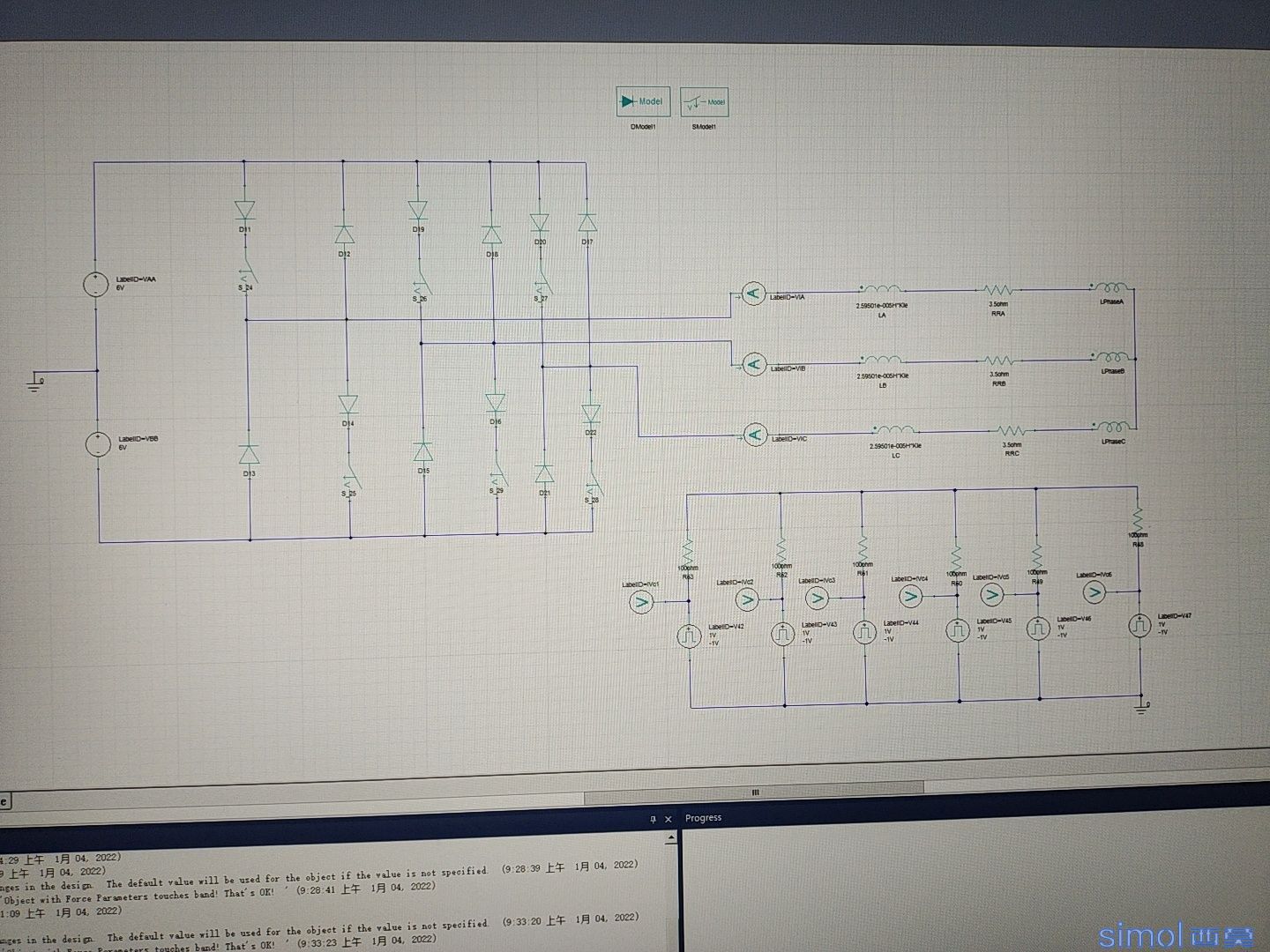Image resolution: width=1270 pixels, height=952 pixels.
Task: Select pulse source V44
Action: [x=864, y=632]
